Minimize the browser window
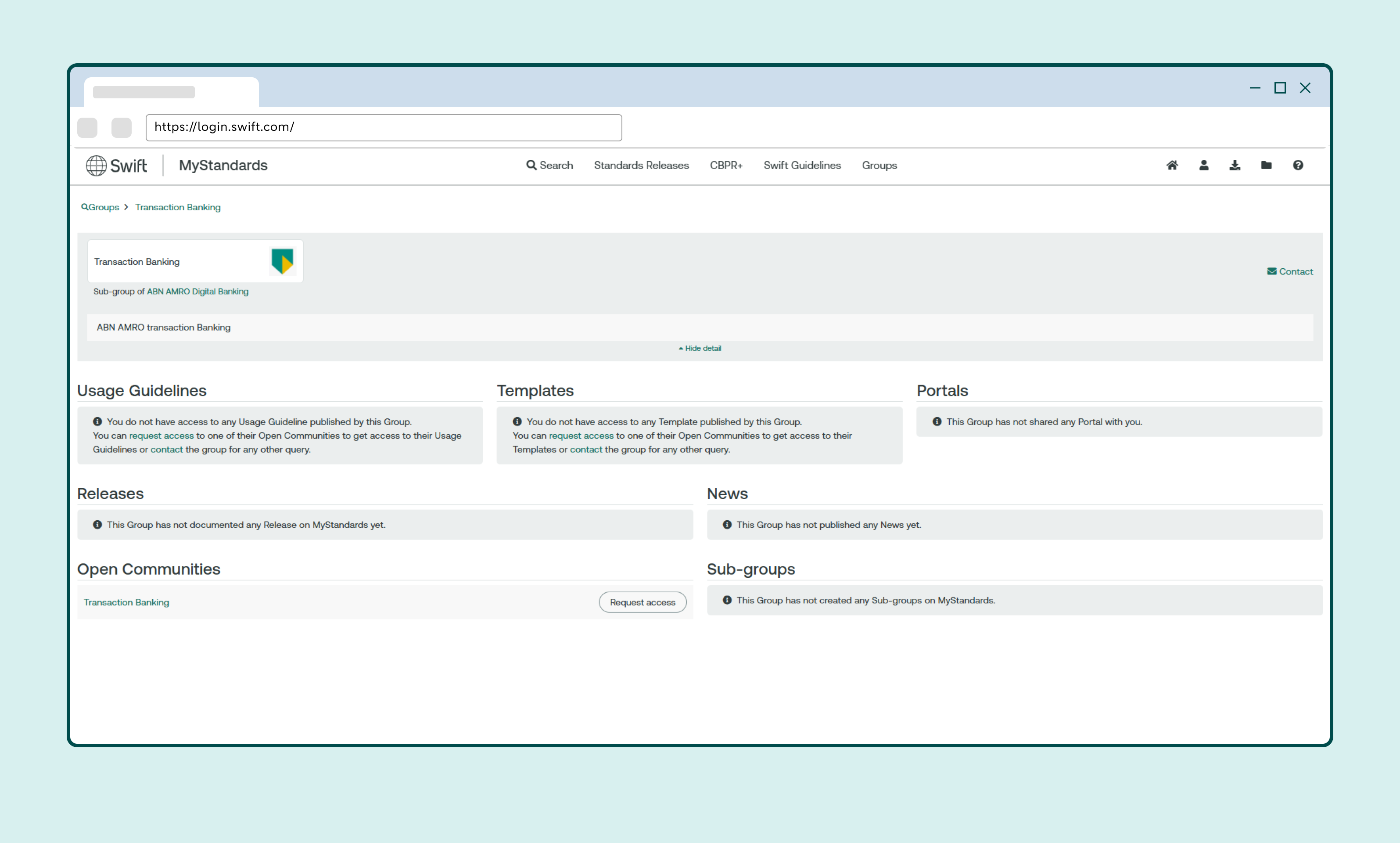This screenshot has width=1400, height=843. tap(1255, 88)
